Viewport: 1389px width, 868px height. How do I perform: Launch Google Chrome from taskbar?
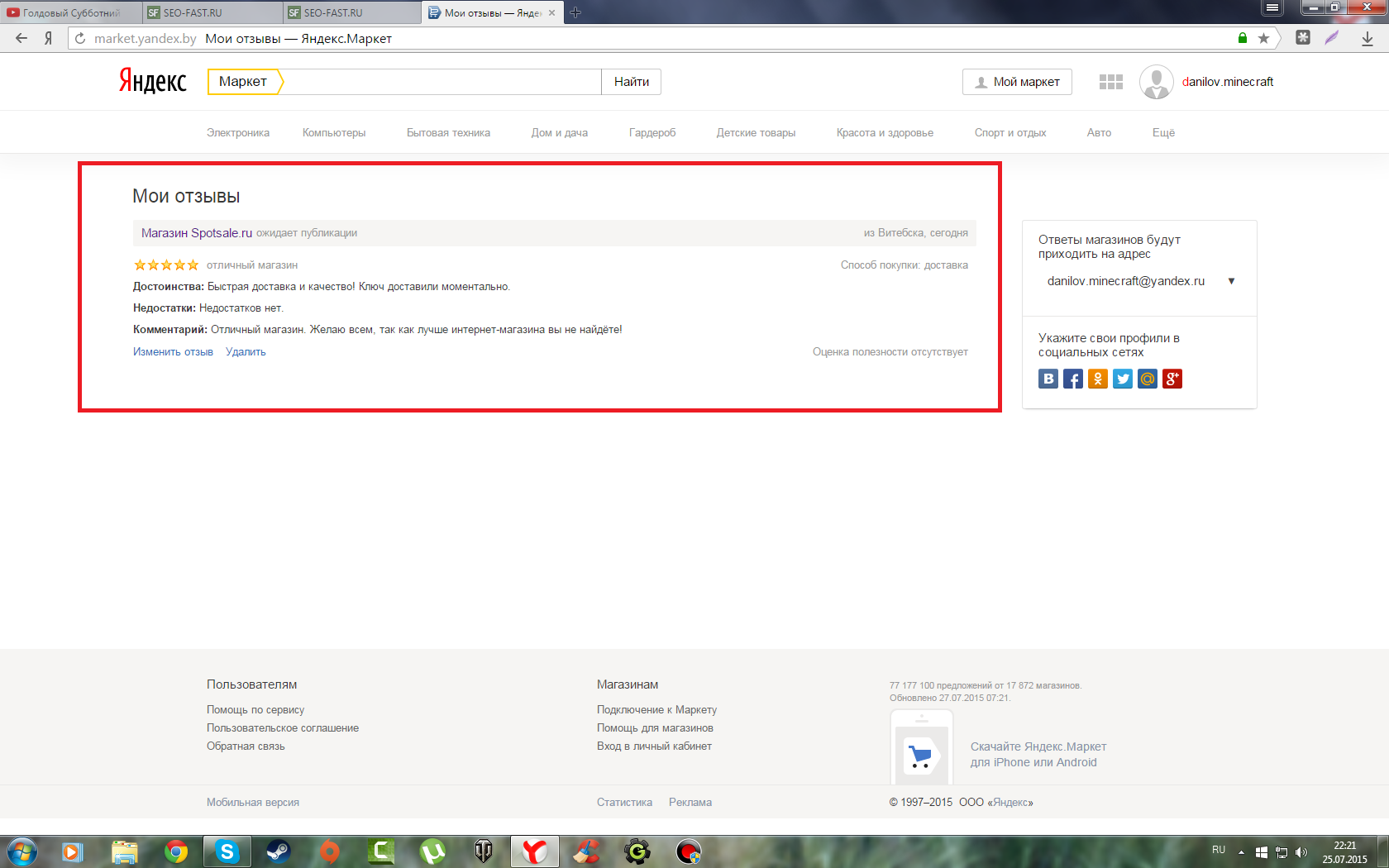point(175,851)
